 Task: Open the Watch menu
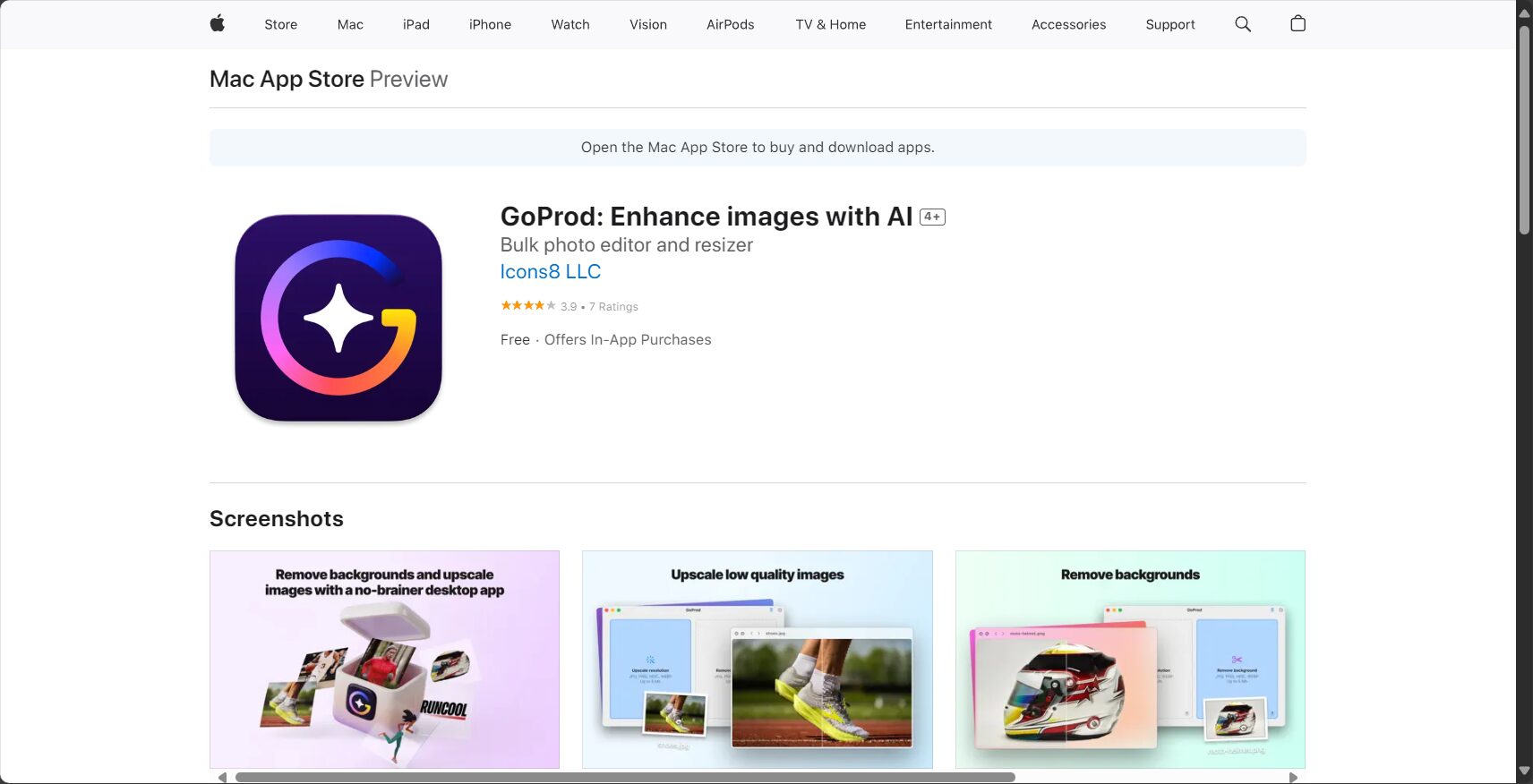pos(570,24)
